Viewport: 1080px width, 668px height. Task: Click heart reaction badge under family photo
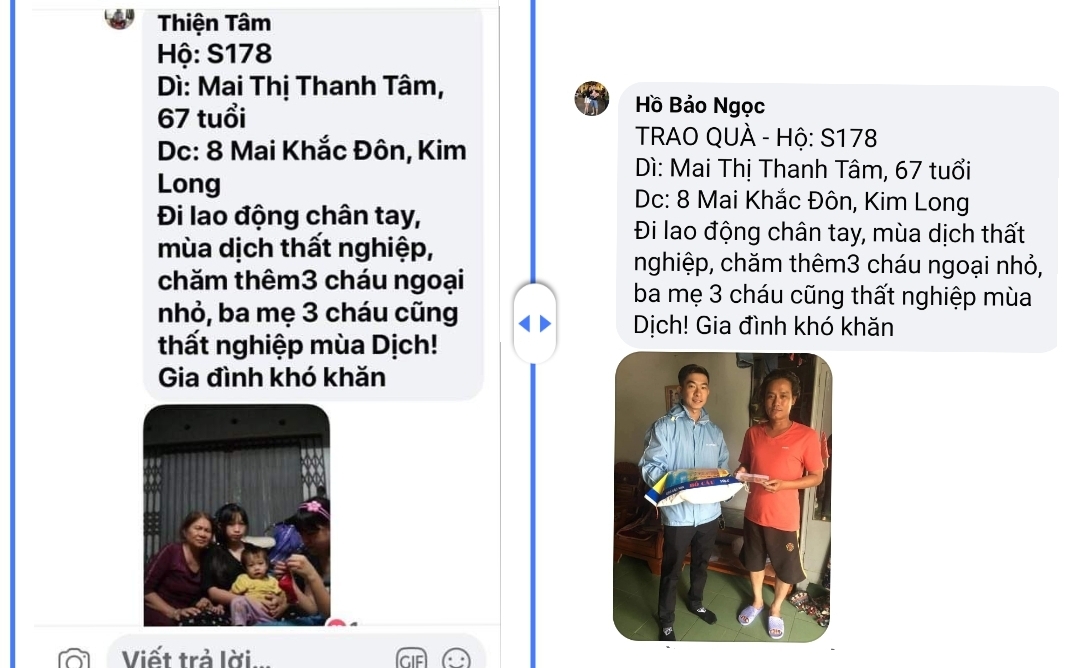(x=336, y=623)
